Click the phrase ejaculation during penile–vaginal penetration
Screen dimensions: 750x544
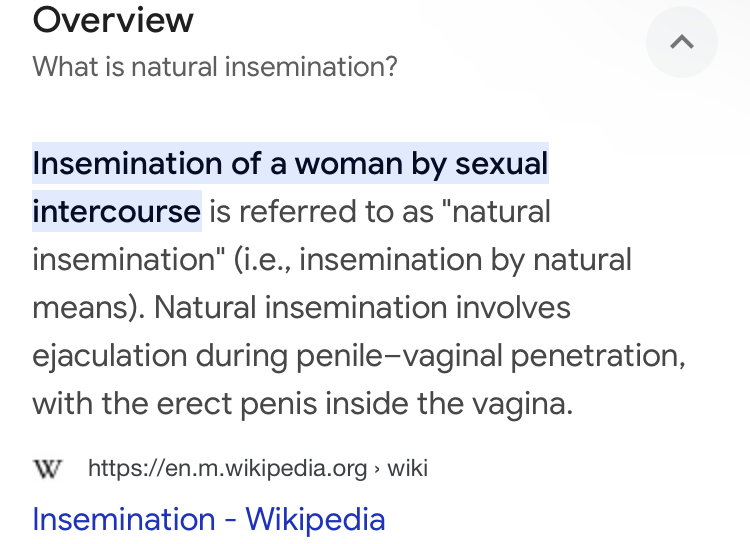coord(359,355)
